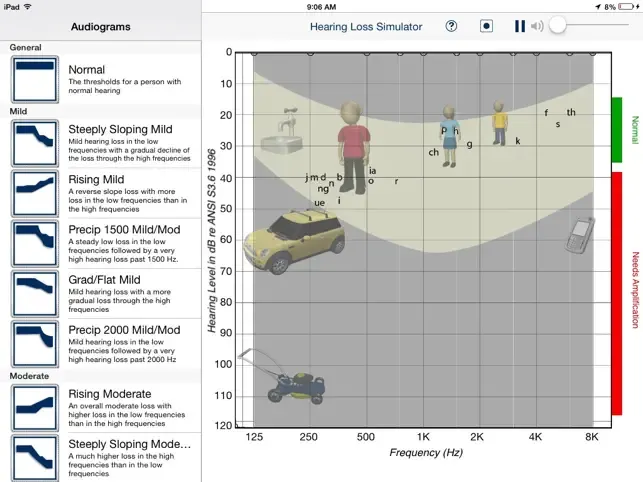
Task: Adjust the volume slider knob
Action: 558,26
